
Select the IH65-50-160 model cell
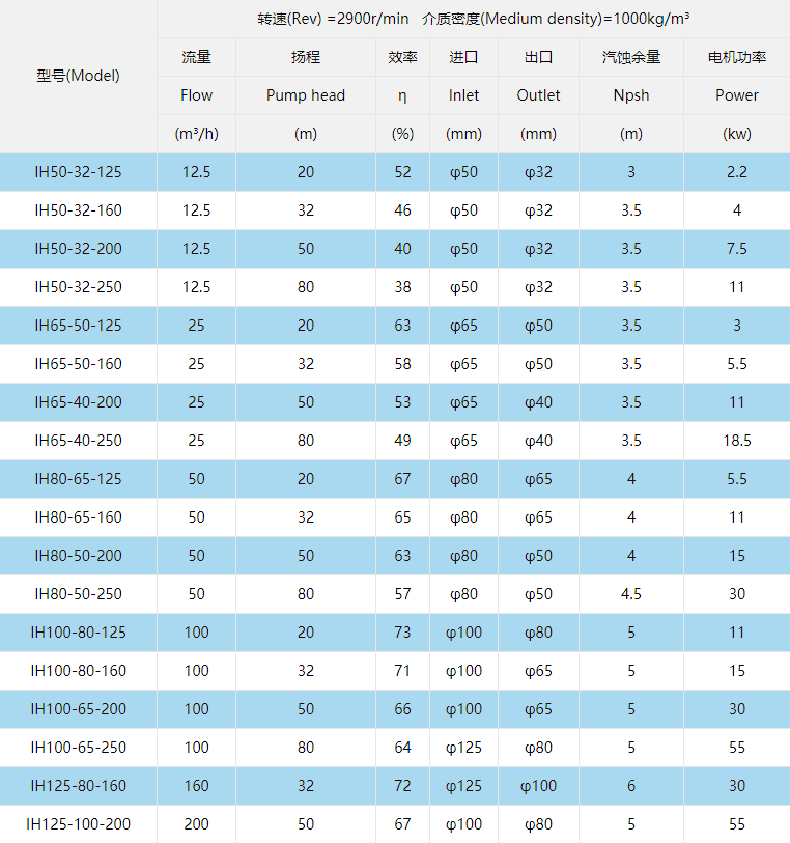pyautogui.click(x=78, y=364)
